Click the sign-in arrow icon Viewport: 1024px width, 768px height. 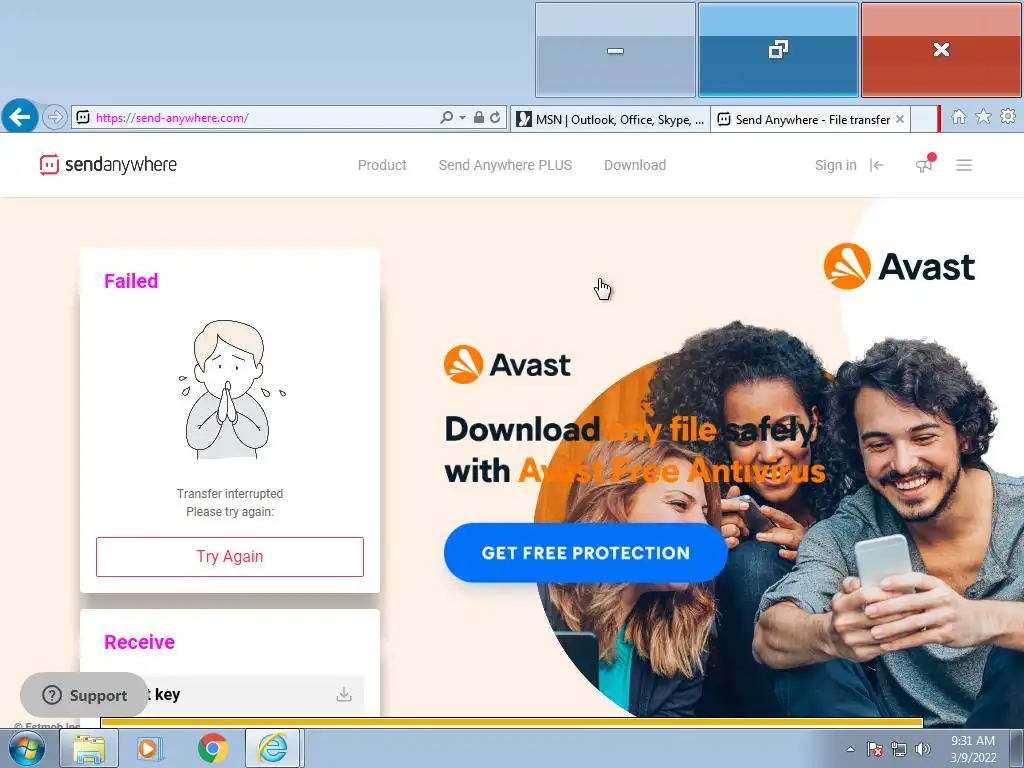click(877, 165)
